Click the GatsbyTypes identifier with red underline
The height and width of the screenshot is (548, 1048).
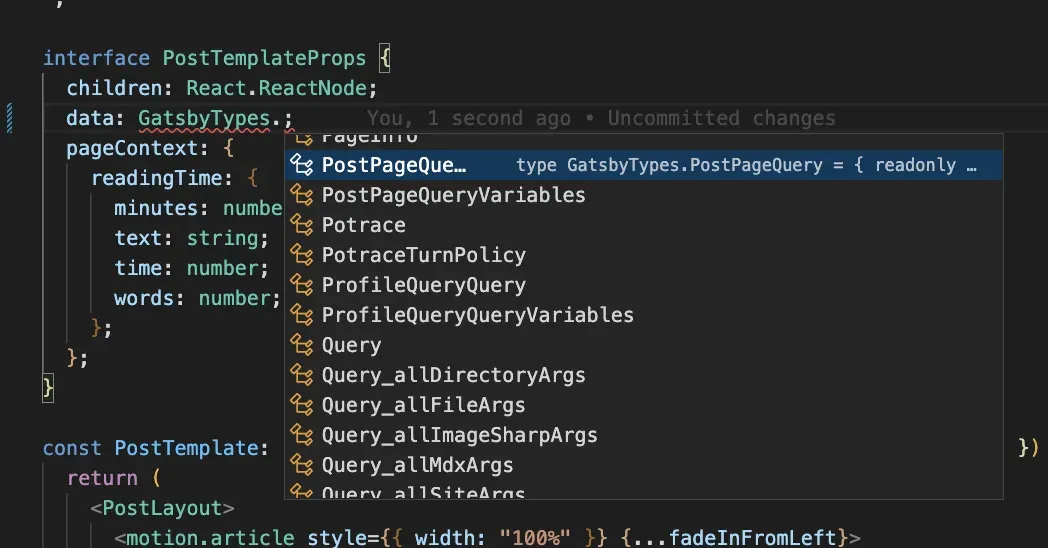point(204,118)
